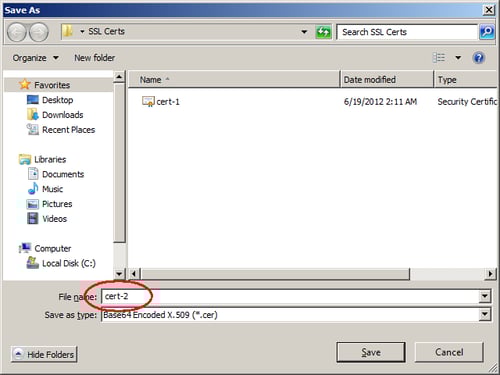The width and height of the screenshot is (500, 375).
Task: Click the Cancel button
Action: (449, 352)
